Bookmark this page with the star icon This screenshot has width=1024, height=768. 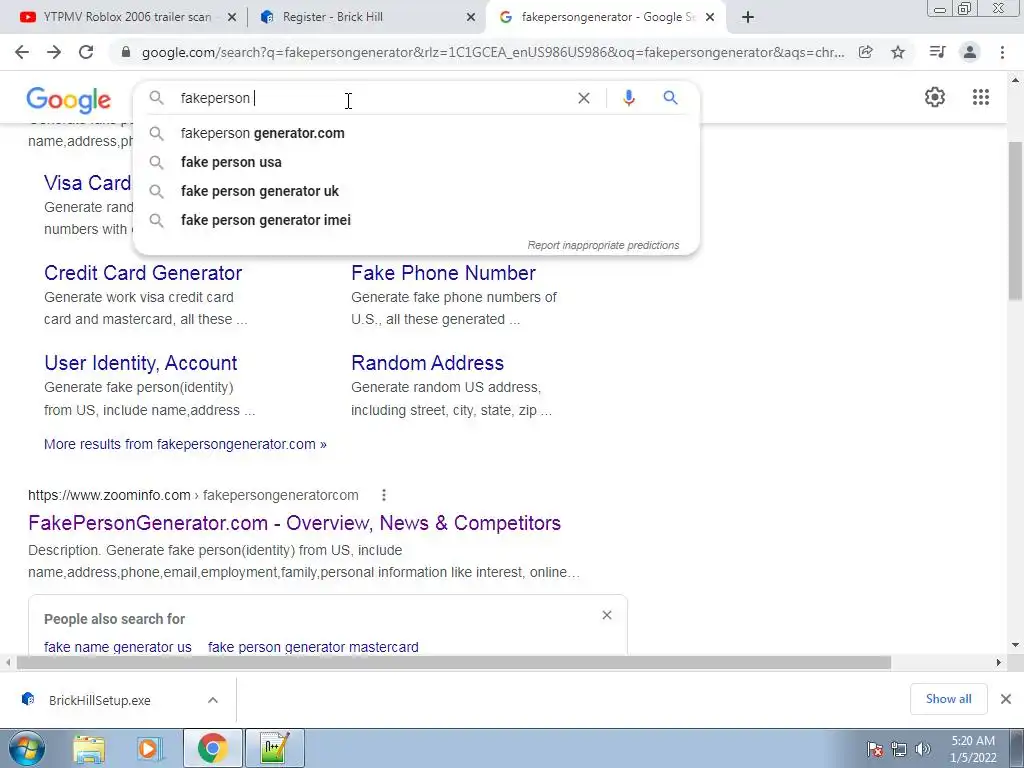(x=898, y=52)
